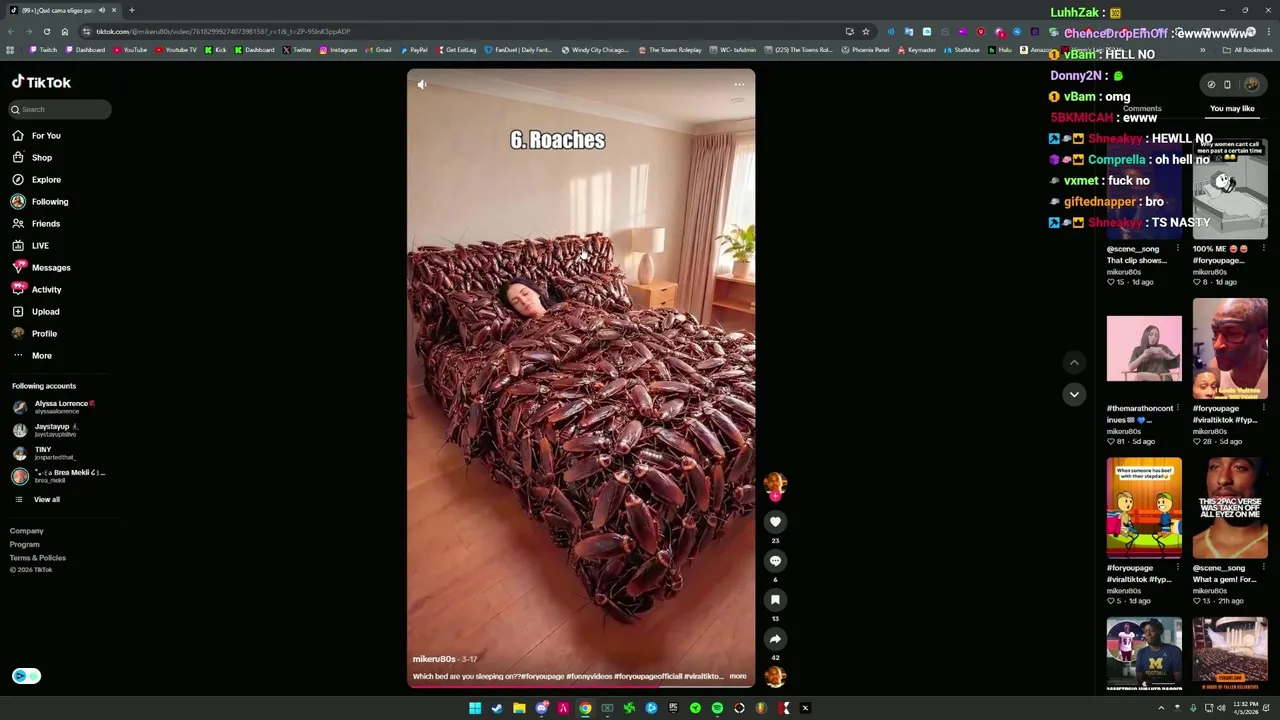Like the video with the heart icon
The width and height of the screenshot is (1280, 720).
click(x=775, y=521)
